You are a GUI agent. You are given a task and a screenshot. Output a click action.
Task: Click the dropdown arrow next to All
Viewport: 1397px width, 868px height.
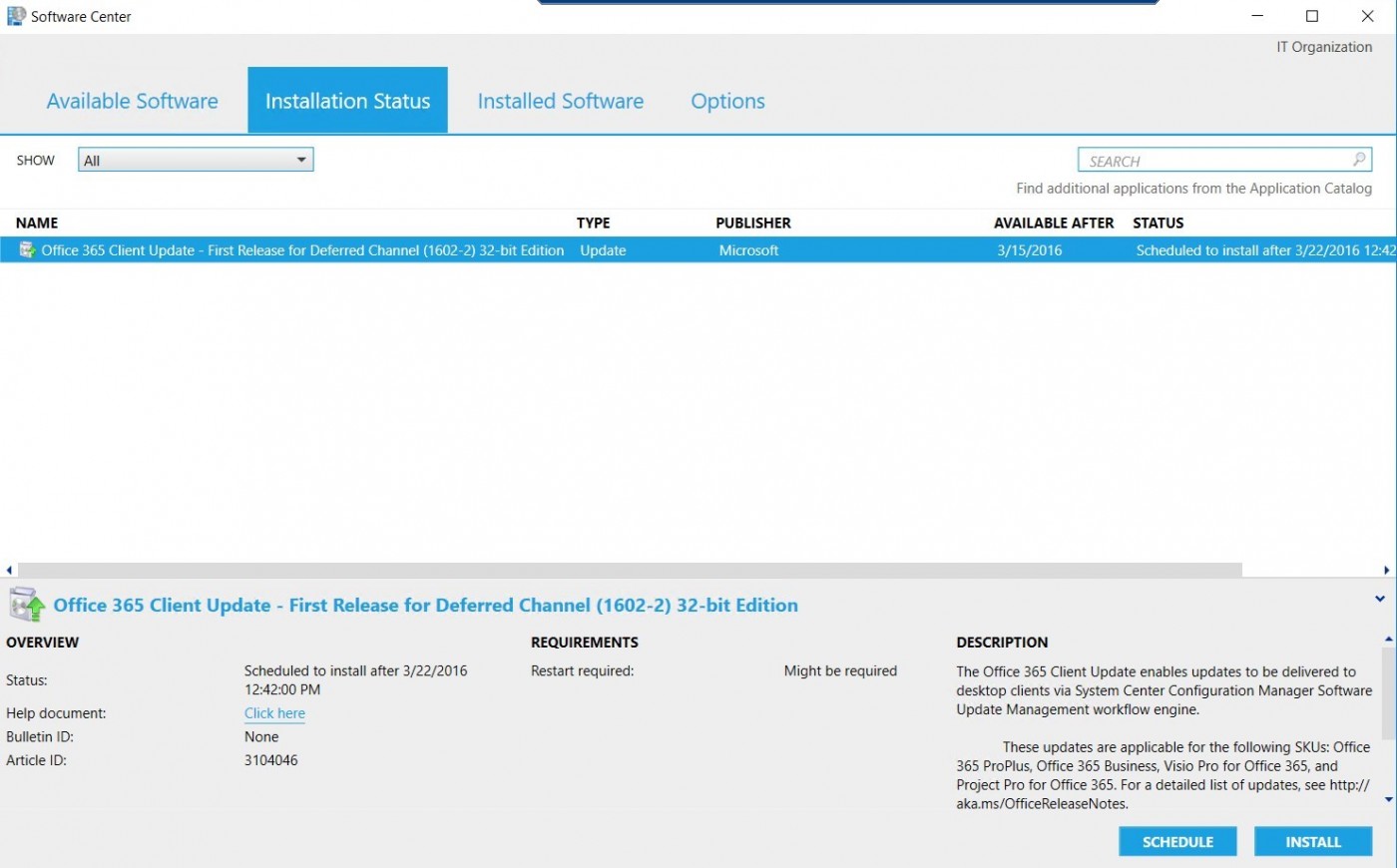(x=301, y=159)
